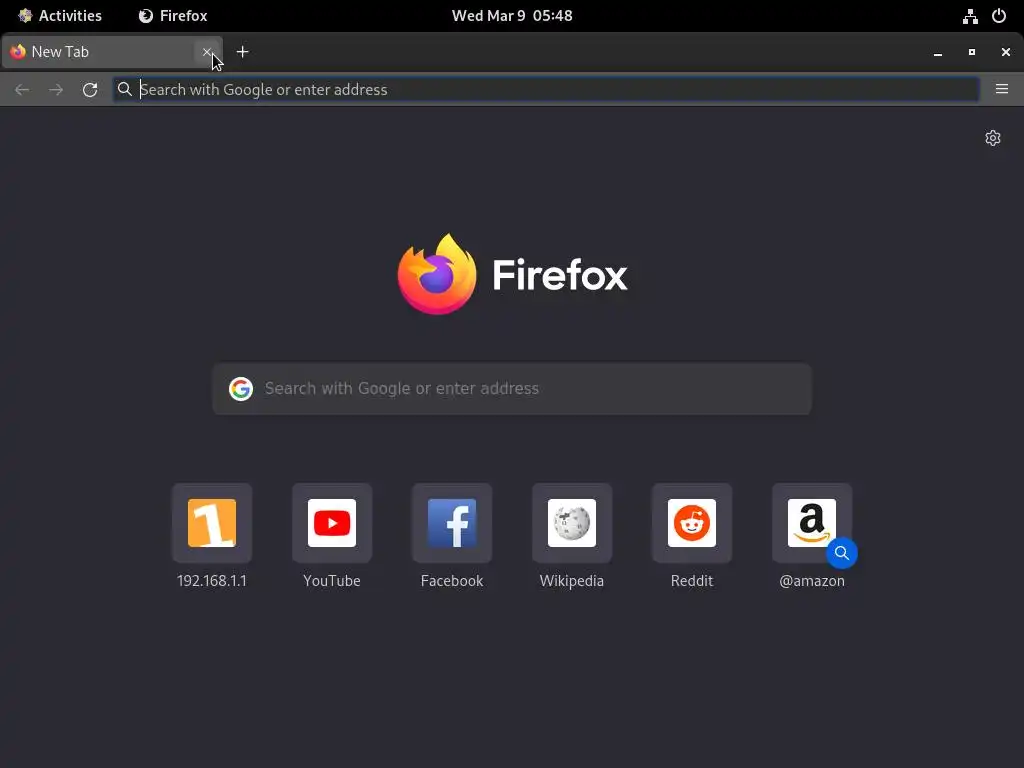This screenshot has height=768, width=1024.
Task: Click the 192.168.1.1 label text
Action: coord(212,581)
